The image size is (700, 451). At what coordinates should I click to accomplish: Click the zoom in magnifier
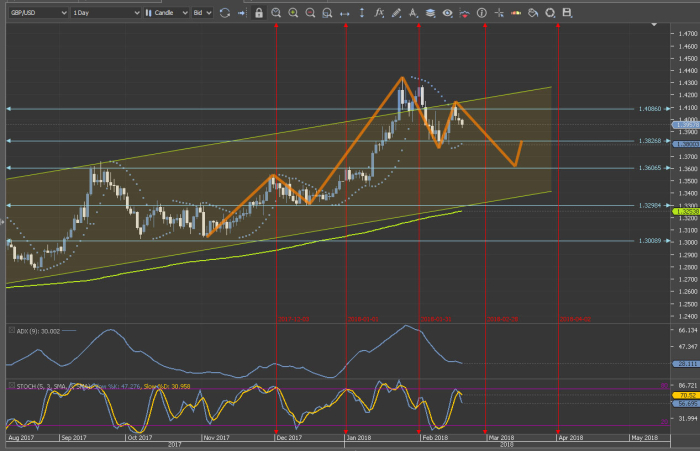click(293, 13)
